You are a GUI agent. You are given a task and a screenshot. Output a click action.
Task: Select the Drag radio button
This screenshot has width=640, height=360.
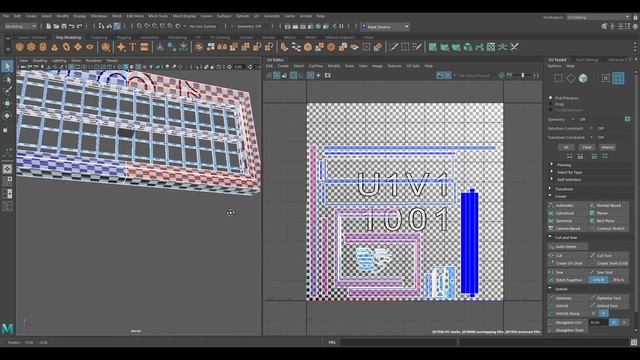(x=551, y=104)
